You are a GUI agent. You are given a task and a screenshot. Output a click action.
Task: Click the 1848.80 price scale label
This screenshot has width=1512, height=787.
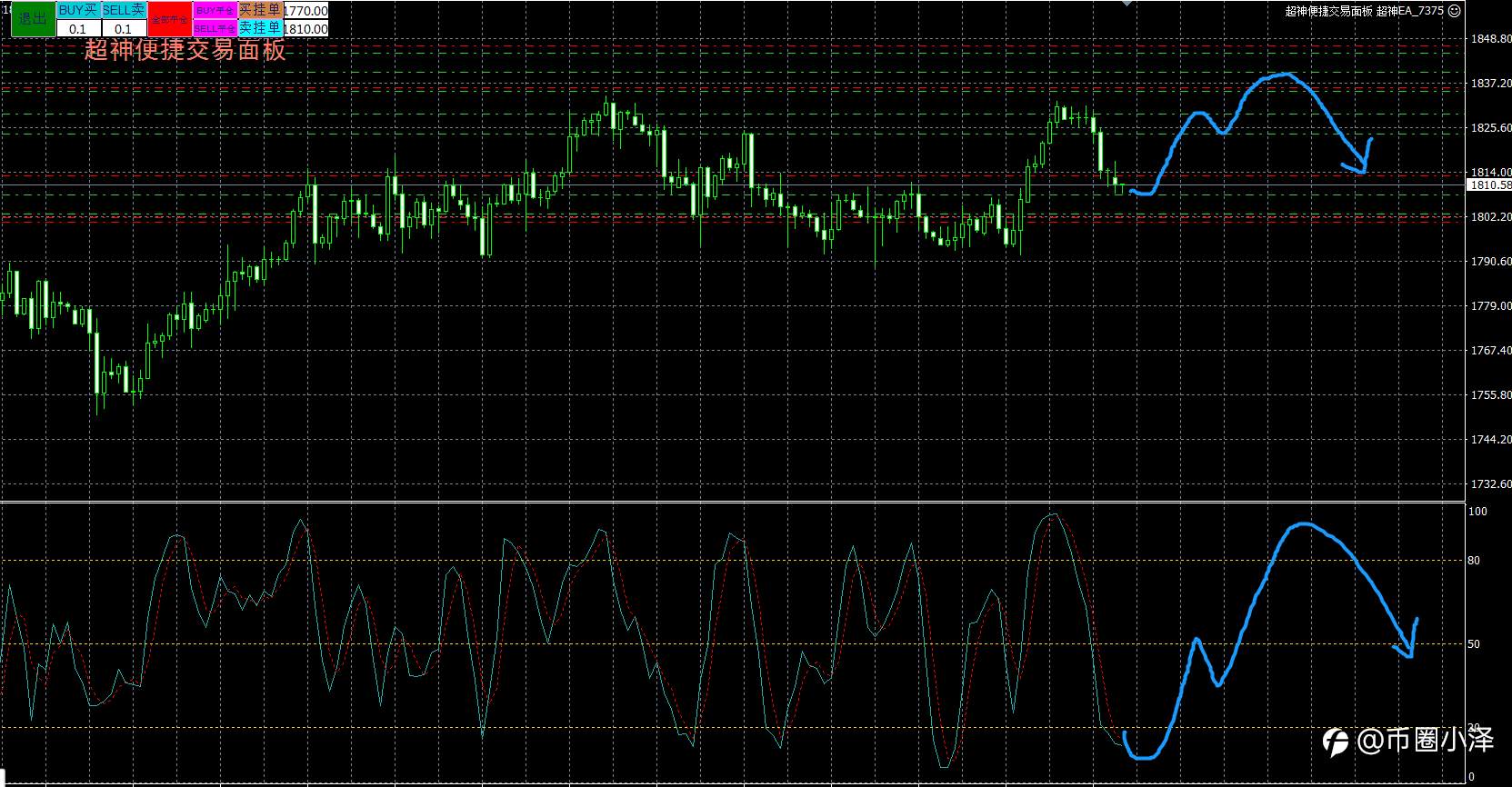pos(1492,39)
